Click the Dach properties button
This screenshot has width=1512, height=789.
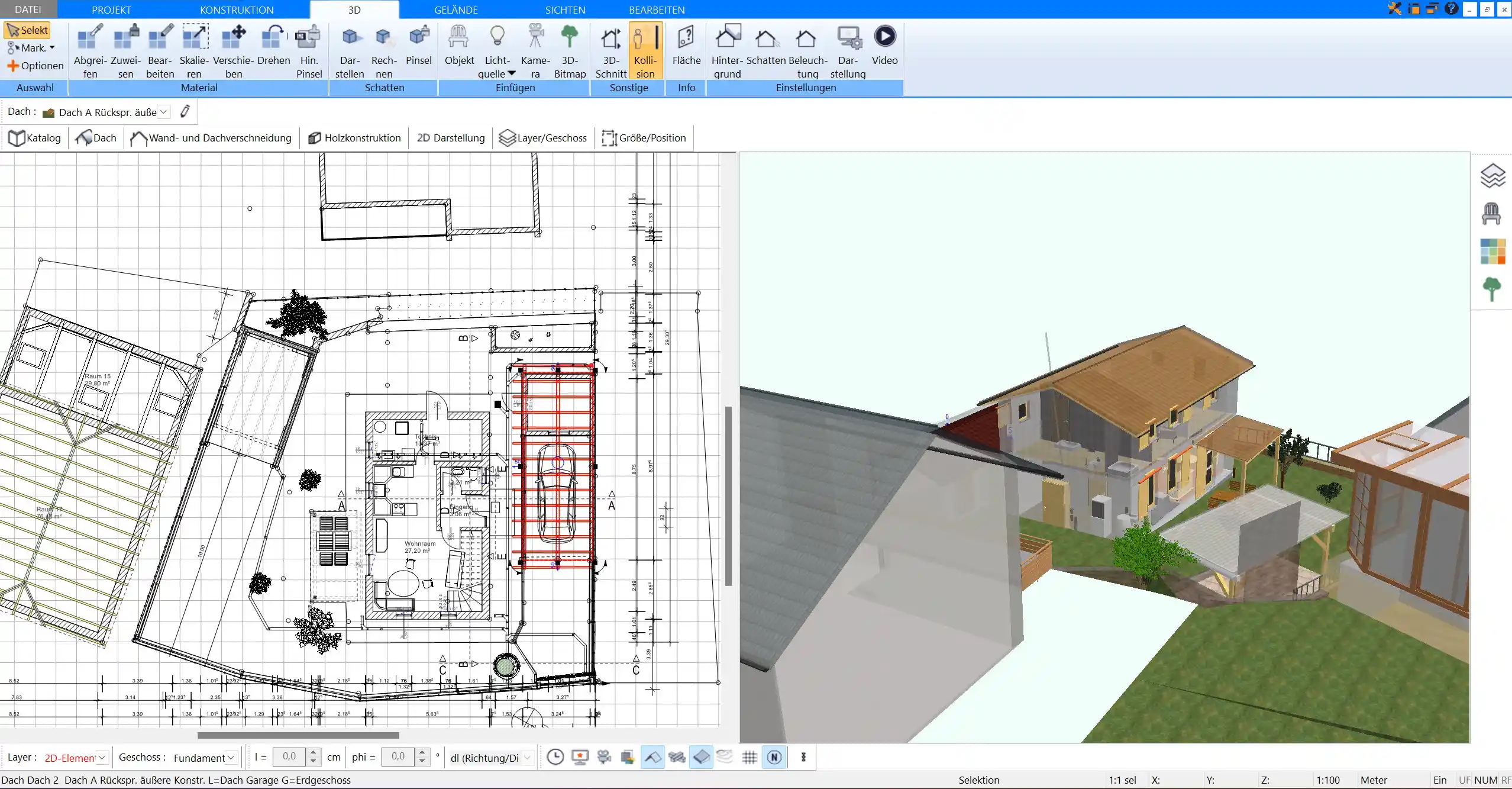pyautogui.click(x=96, y=138)
